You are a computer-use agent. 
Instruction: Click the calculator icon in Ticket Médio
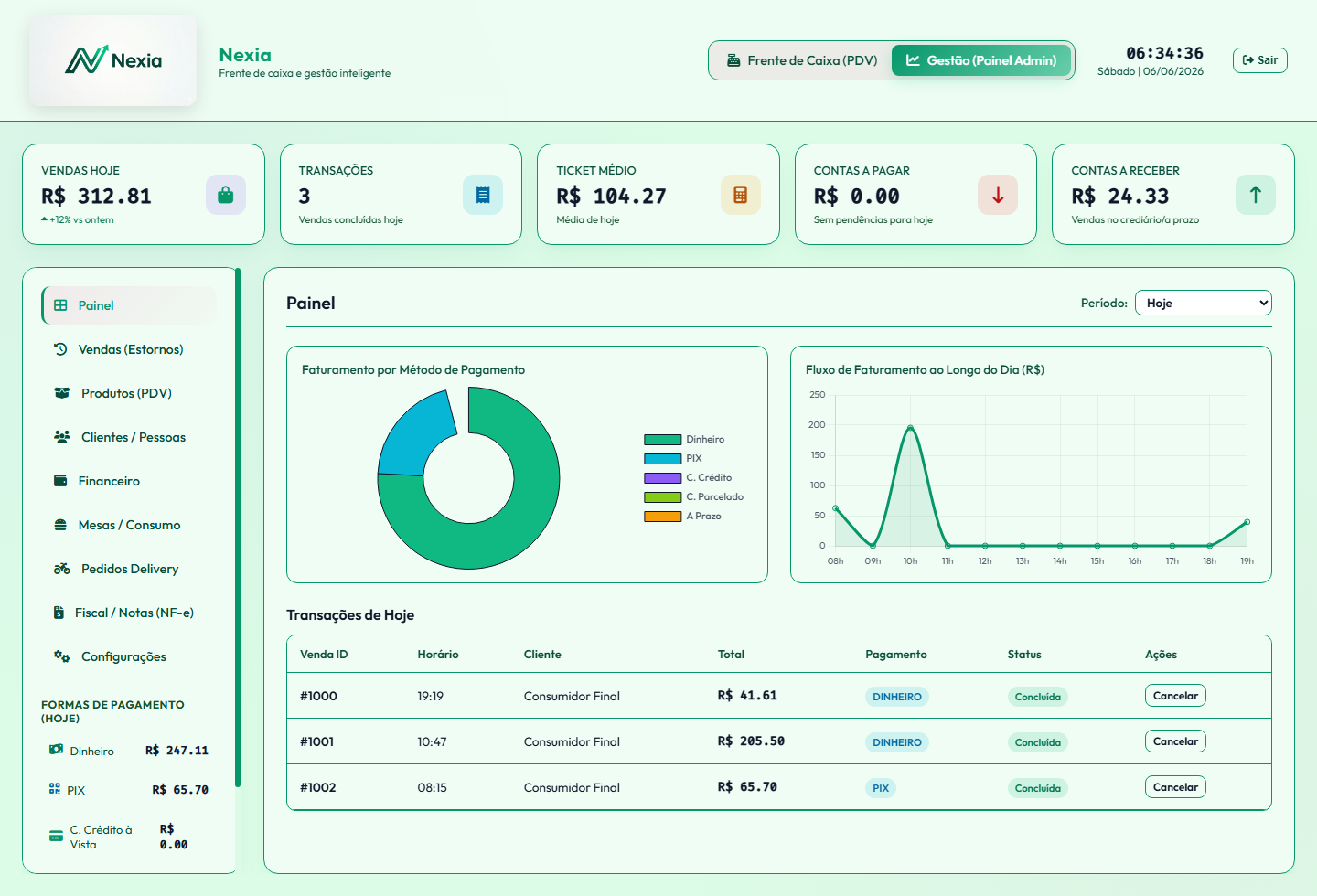(x=741, y=195)
